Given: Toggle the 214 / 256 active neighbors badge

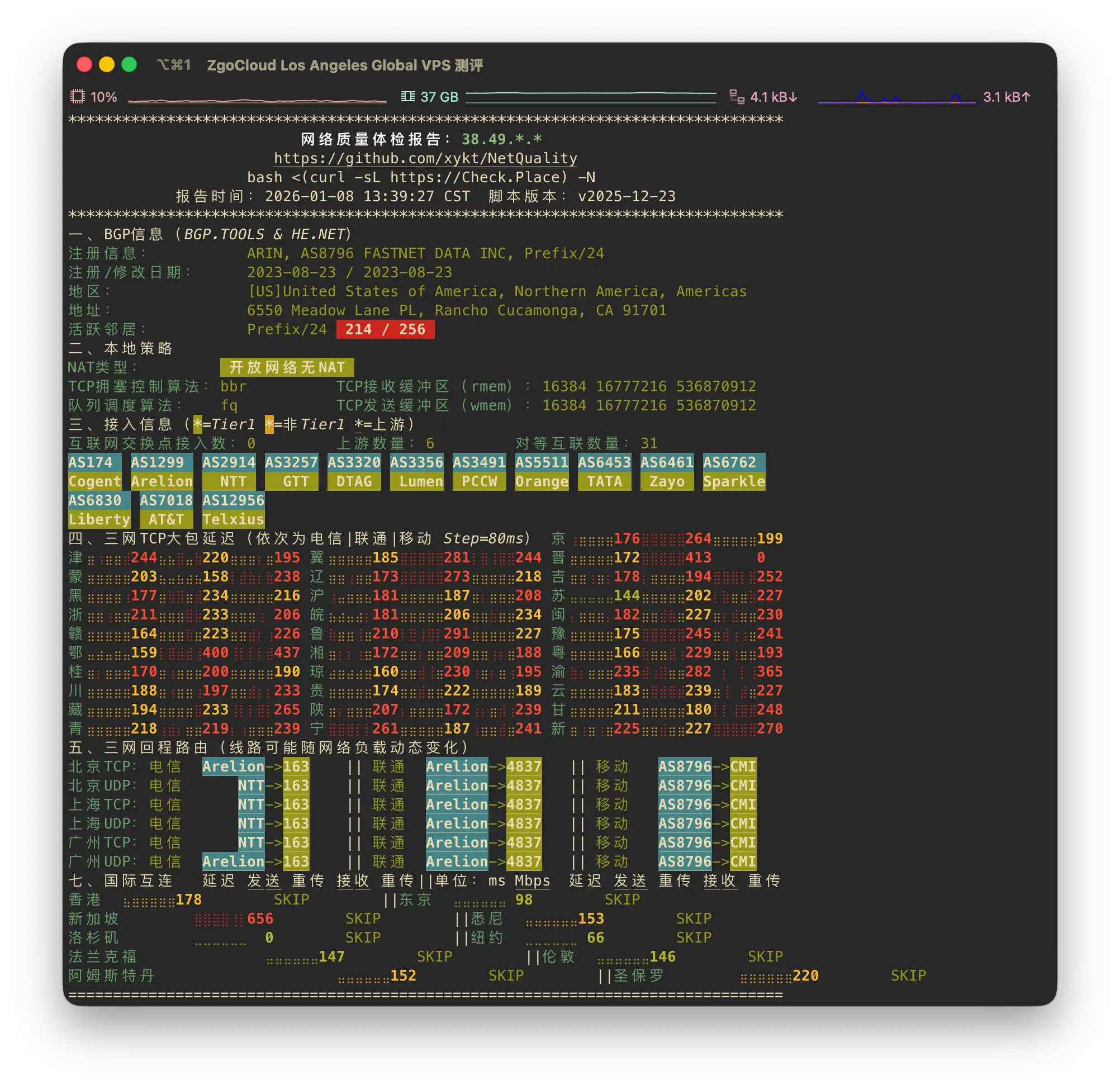Looking at the screenshot, I should tap(384, 329).
